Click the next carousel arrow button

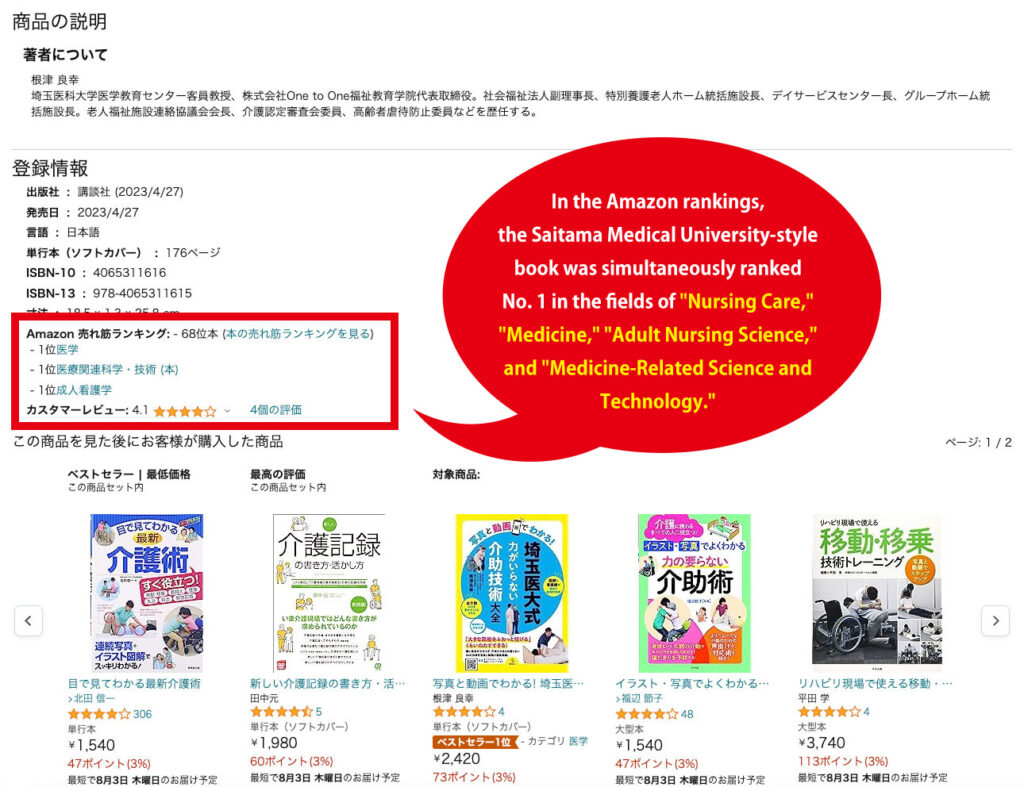click(x=995, y=620)
